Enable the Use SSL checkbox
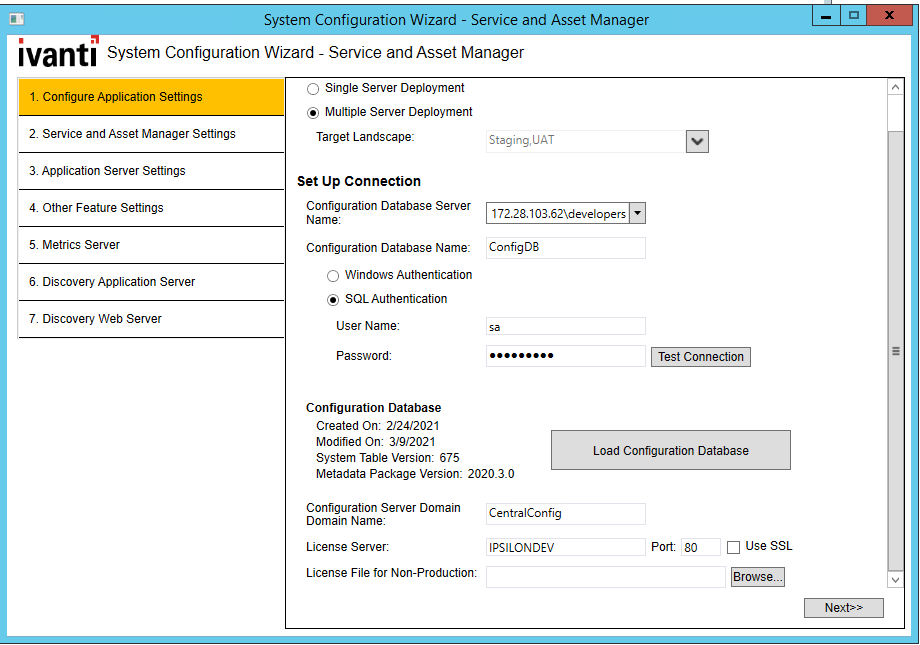The image size is (920, 645). point(735,546)
